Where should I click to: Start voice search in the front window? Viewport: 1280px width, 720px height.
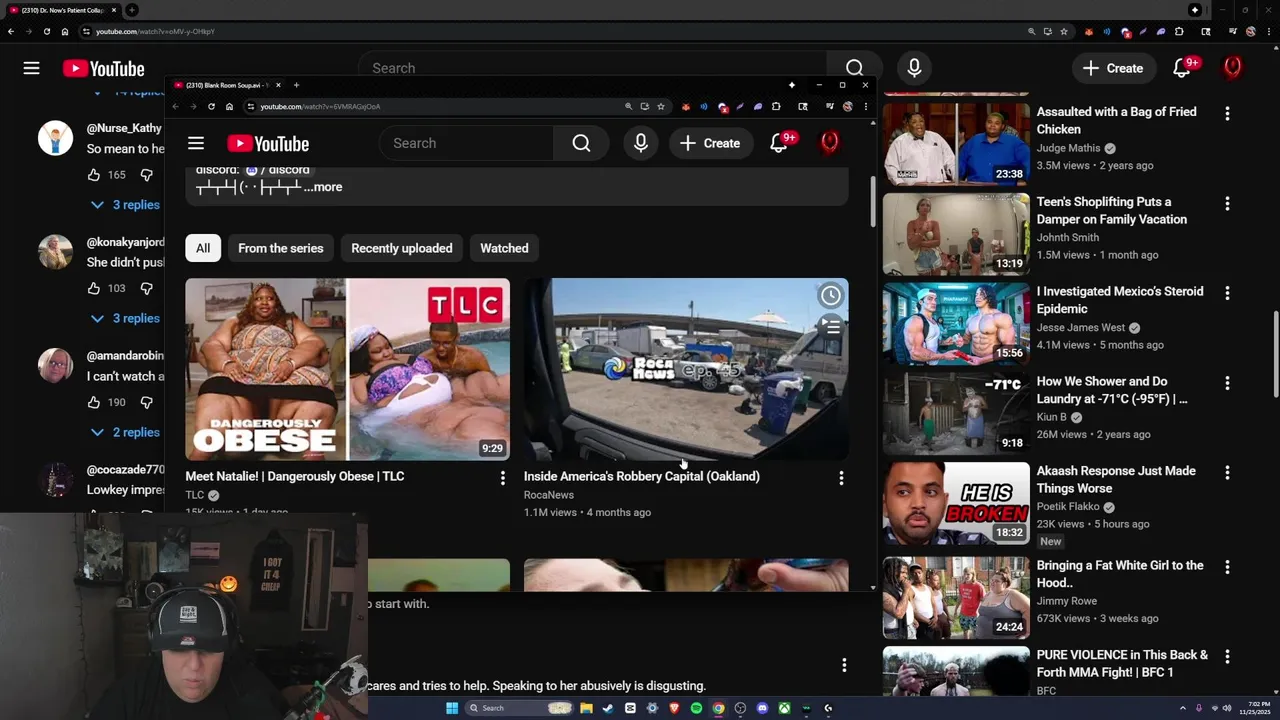pos(641,143)
